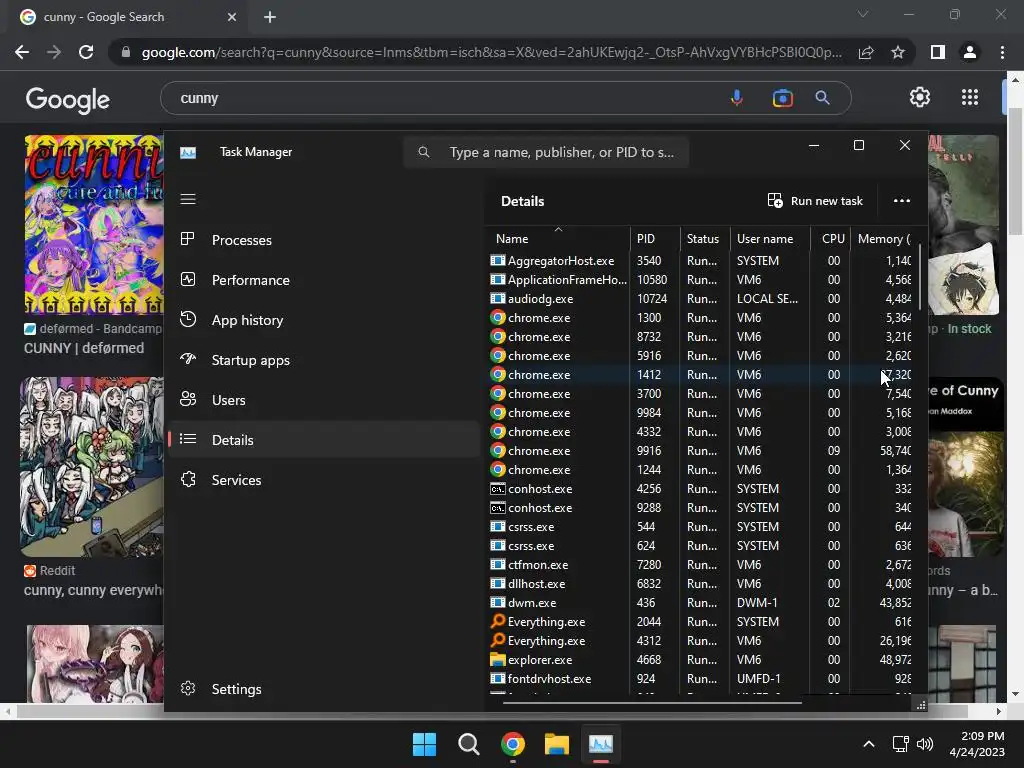Open the Processes page in Task Manager
Screen dimensions: 1024x768
pyautogui.click(x=325, y=240)
